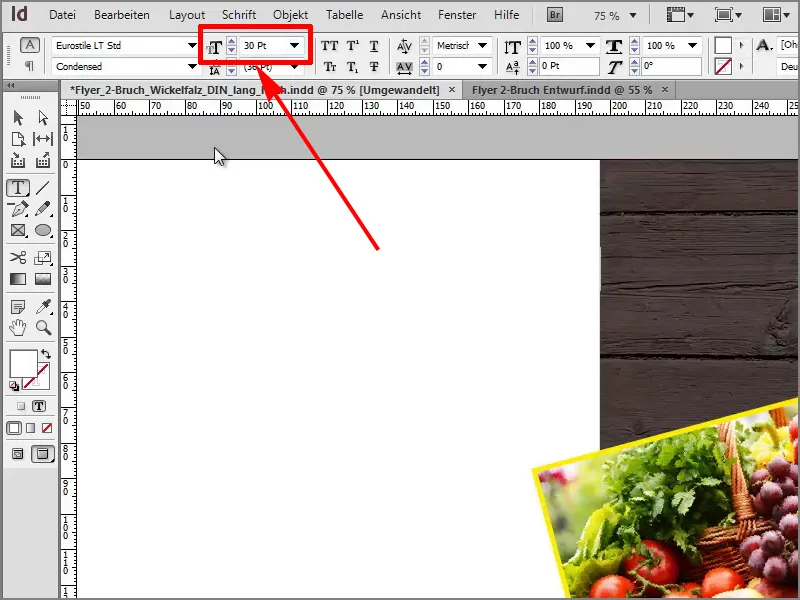
Task: Select the Content Placer tool
Action: pos(43,160)
